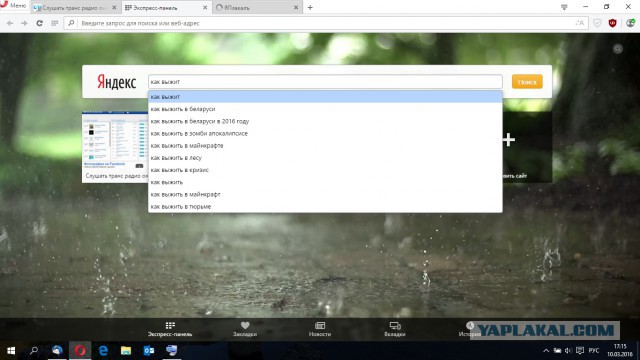Open Windows taskbar search
The height and width of the screenshot is (360, 640).
[x=34, y=351]
